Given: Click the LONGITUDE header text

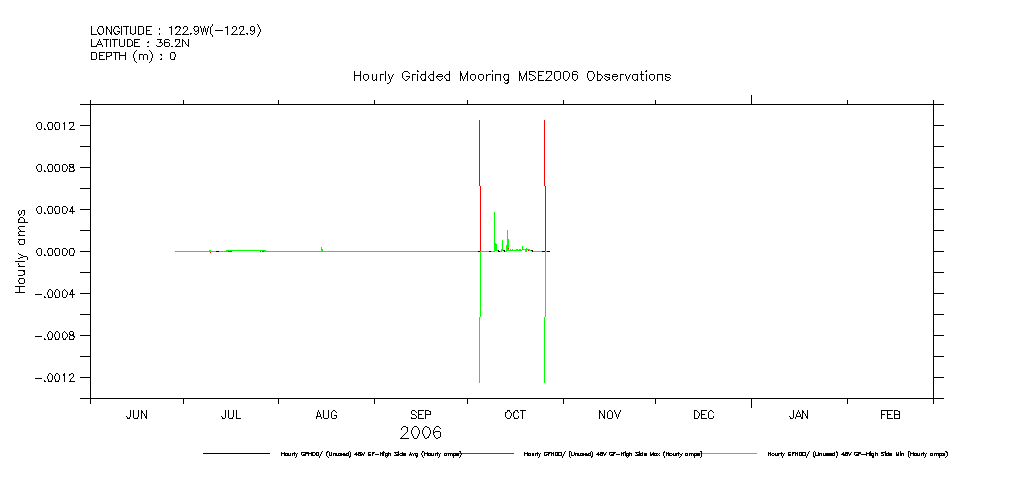Looking at the screenshot, I should pyautogui.click(x=176, y=31).
